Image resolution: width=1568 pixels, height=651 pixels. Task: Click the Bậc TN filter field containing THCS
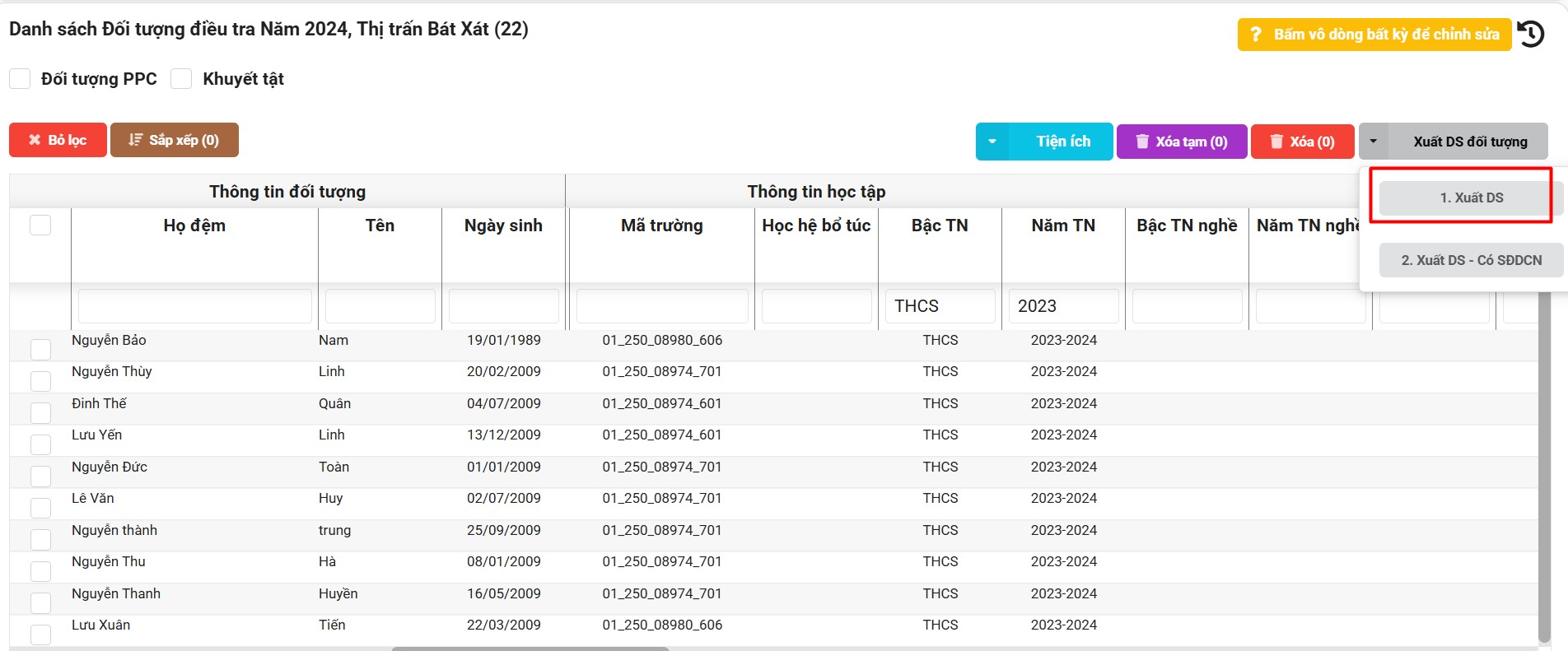[940, 306]
